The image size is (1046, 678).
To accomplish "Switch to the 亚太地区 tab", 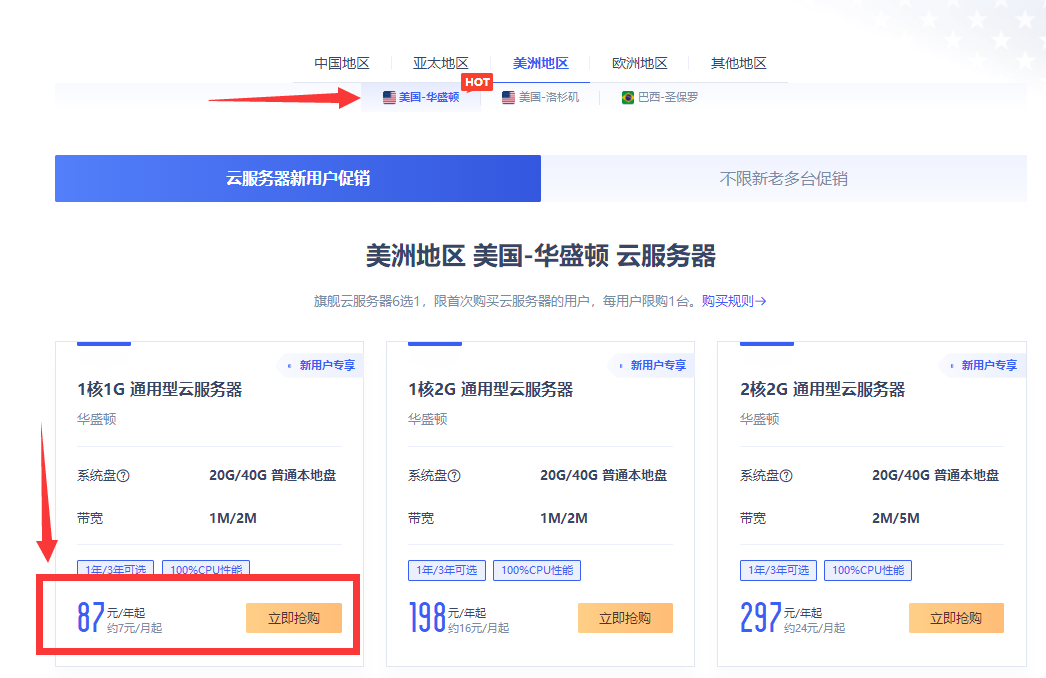I will pos(441,63).
